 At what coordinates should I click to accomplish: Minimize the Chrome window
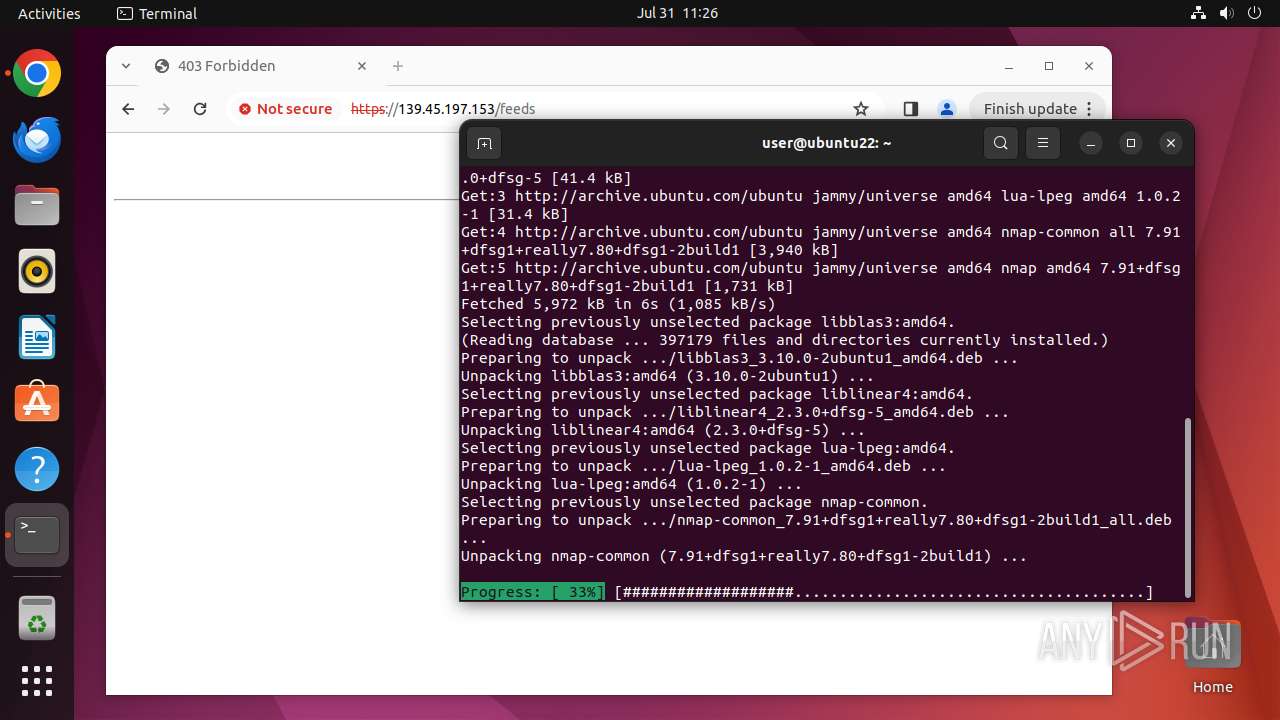1009,66
